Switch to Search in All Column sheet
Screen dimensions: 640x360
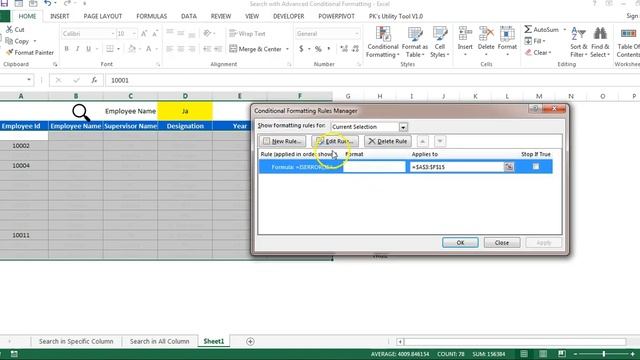pyautogui.click(x=159, y=341)
